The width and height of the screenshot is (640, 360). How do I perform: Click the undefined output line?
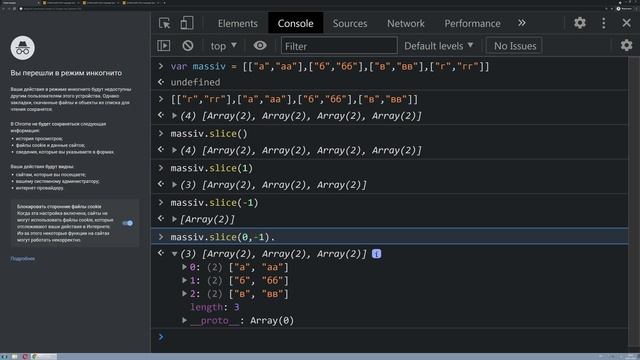click(389, 82)
